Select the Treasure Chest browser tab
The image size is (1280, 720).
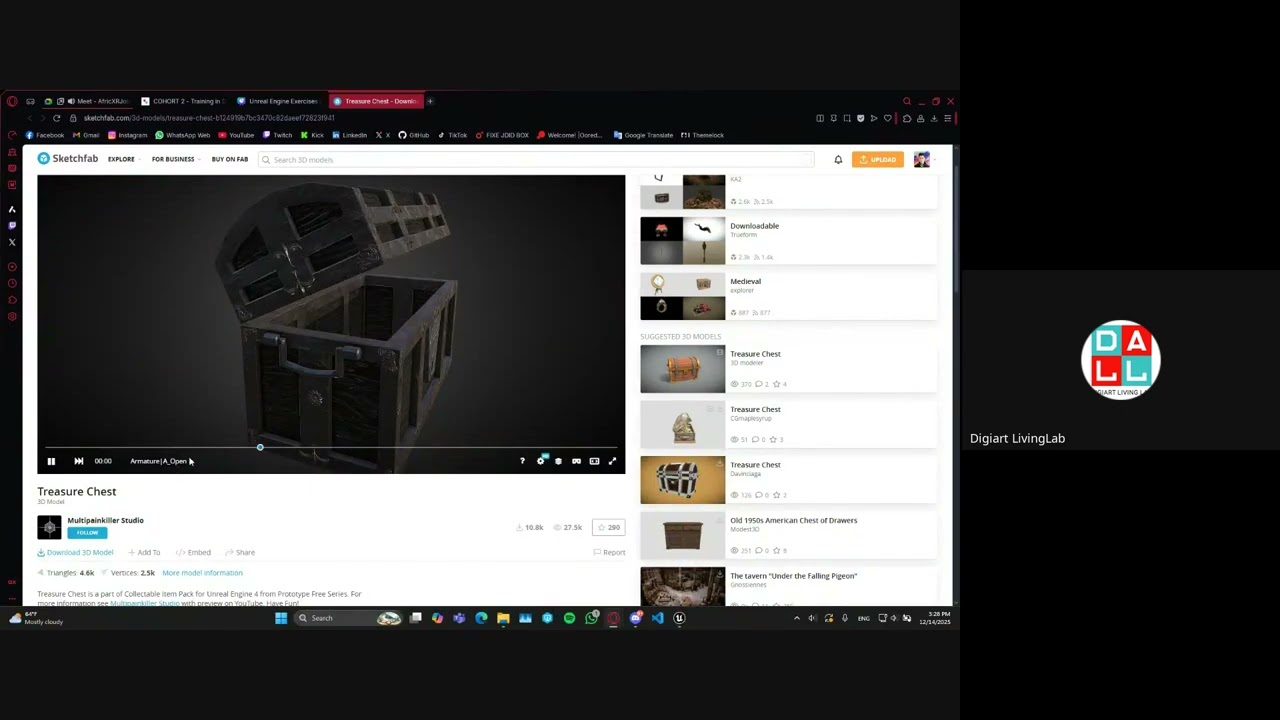point(375,101)
